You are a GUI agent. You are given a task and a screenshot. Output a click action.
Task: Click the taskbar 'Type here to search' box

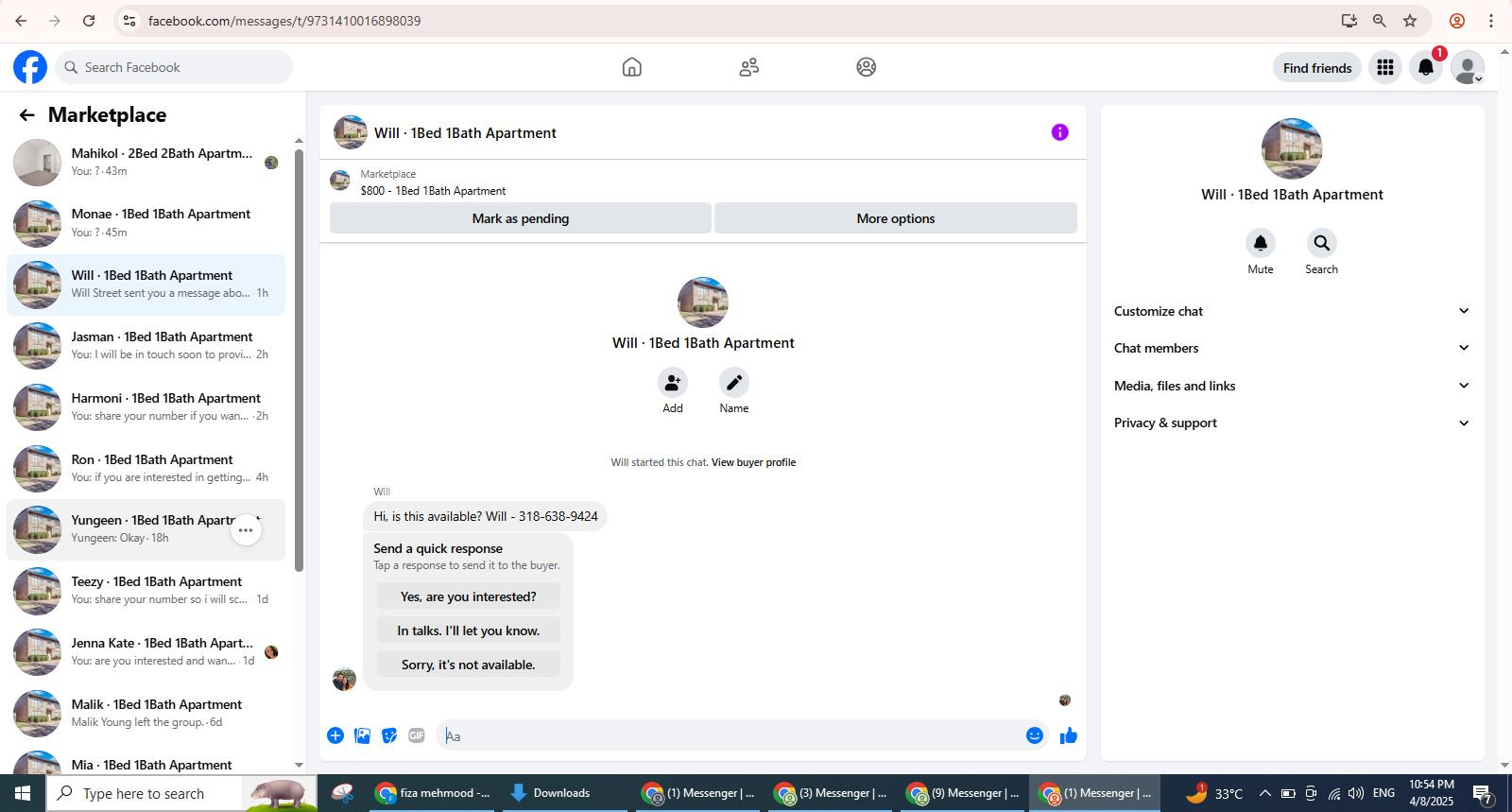[x=181, y=793]
